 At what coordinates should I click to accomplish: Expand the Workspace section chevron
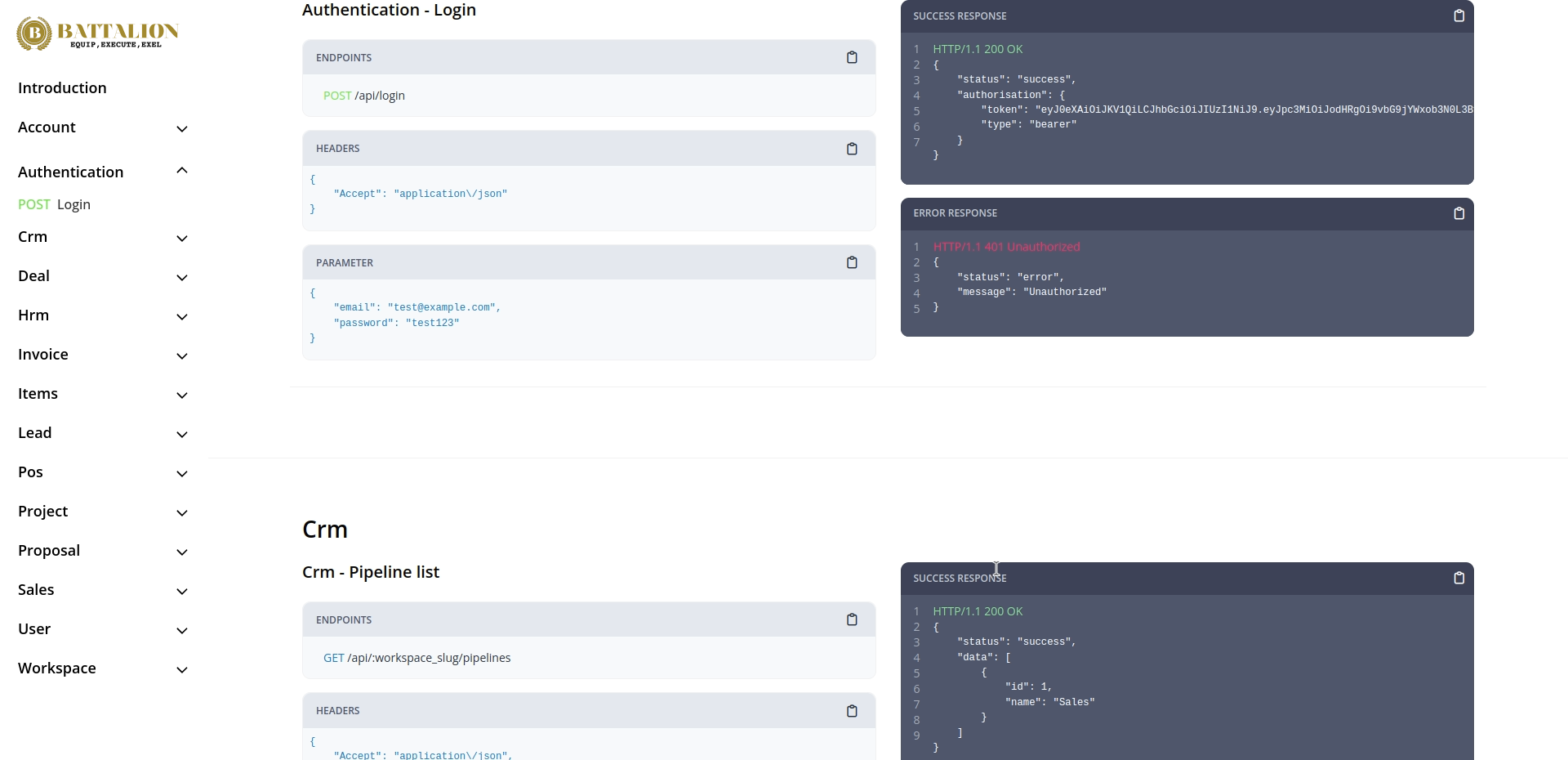[182, 670]
